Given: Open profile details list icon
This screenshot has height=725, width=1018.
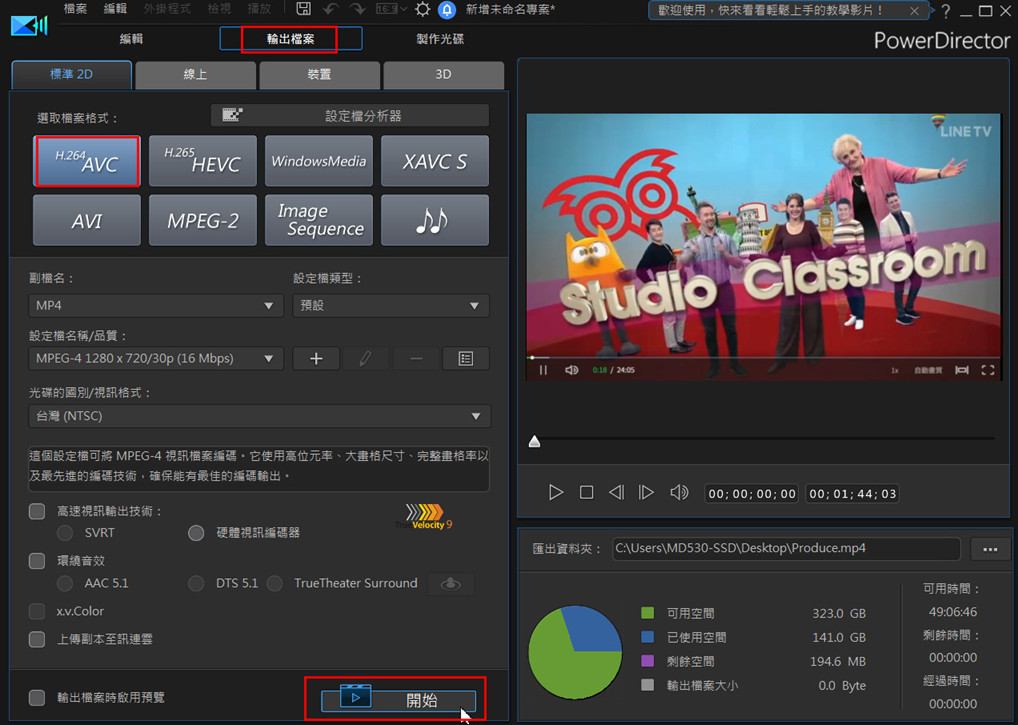Looking at the screenshot, I should pos(465,359).
